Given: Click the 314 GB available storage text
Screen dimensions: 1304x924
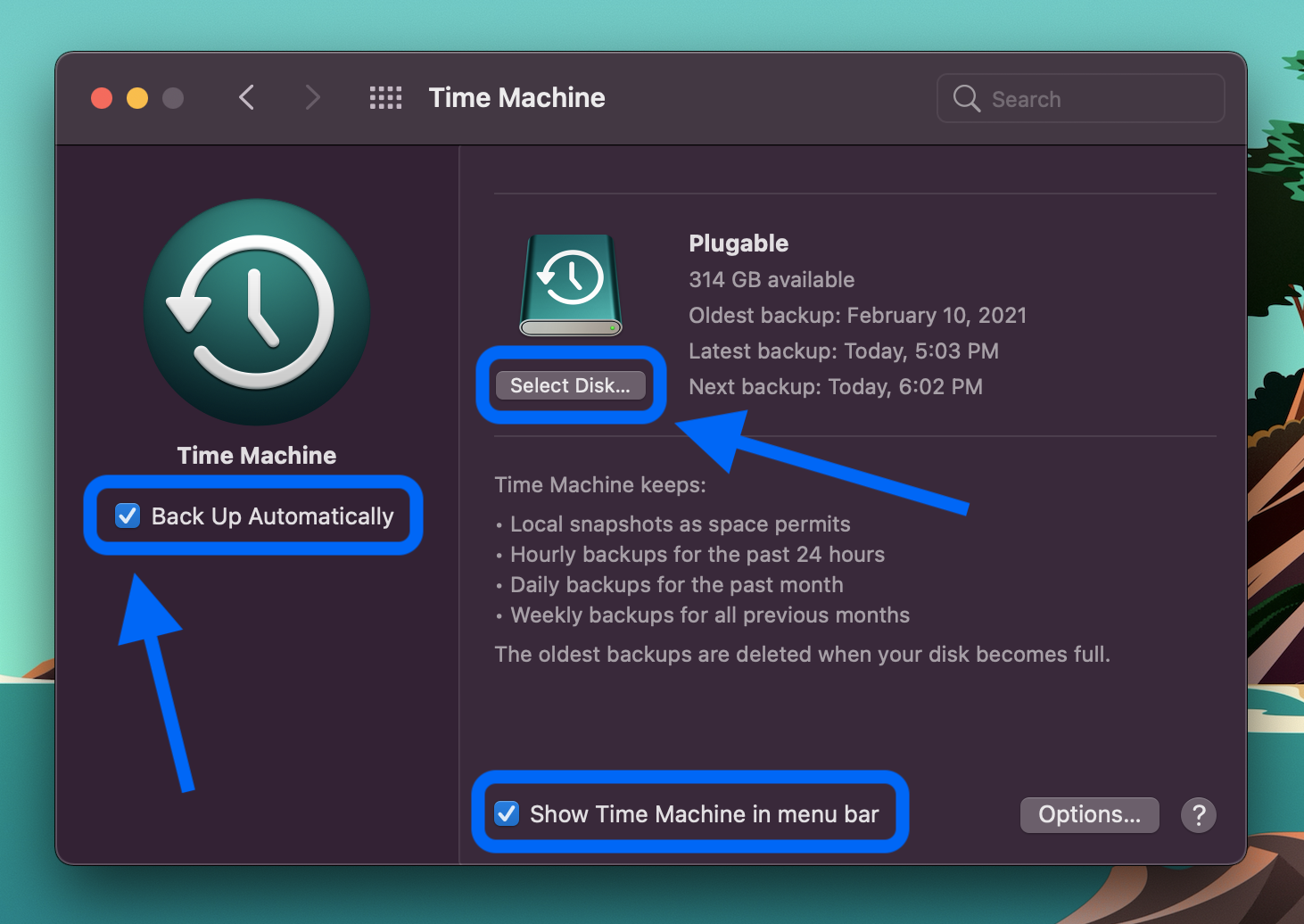Looking at the screenshot, I should [771, 279].
